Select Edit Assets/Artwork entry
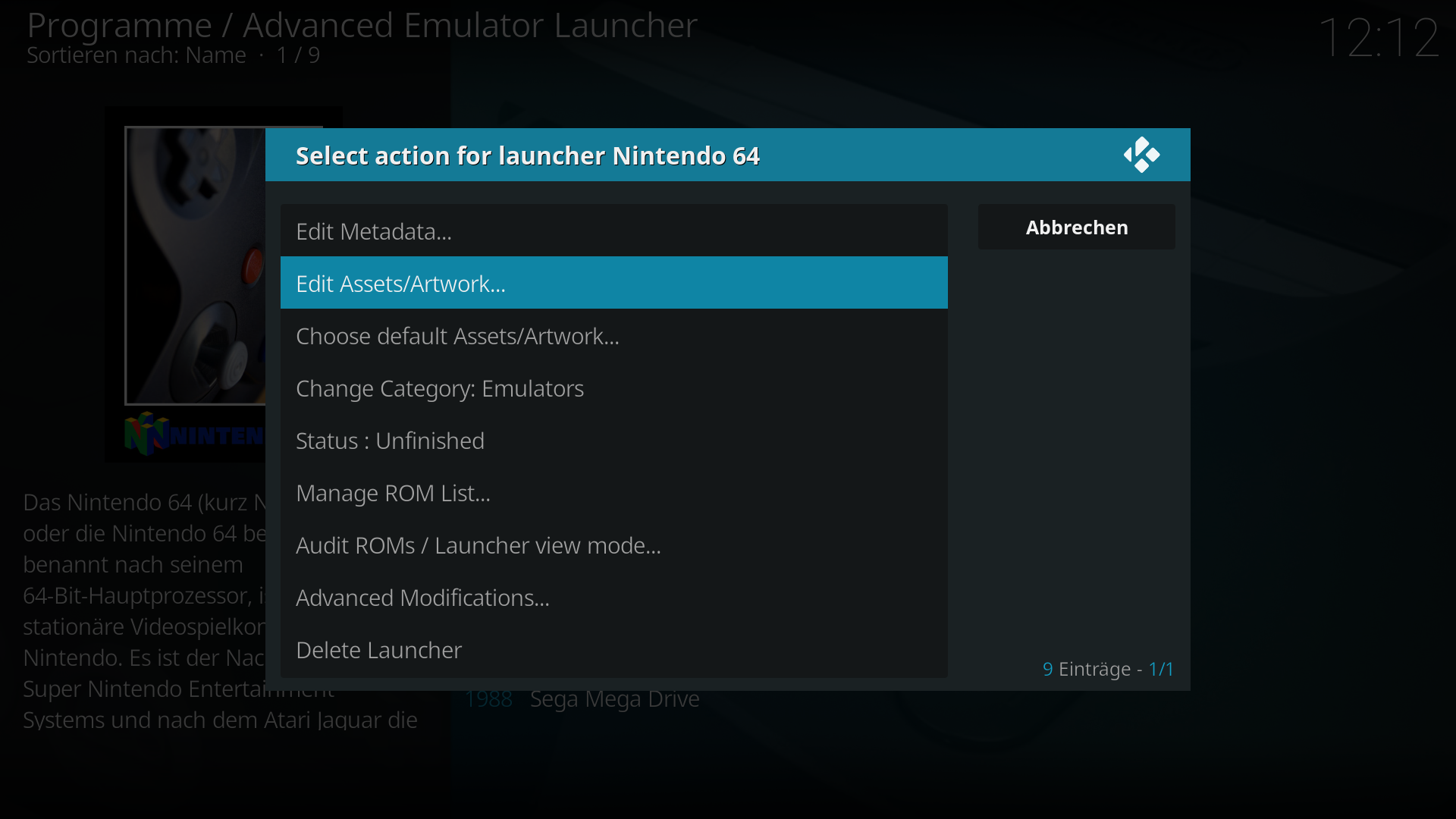This screenshot has width=1456, height=819. tap(614, 283)
